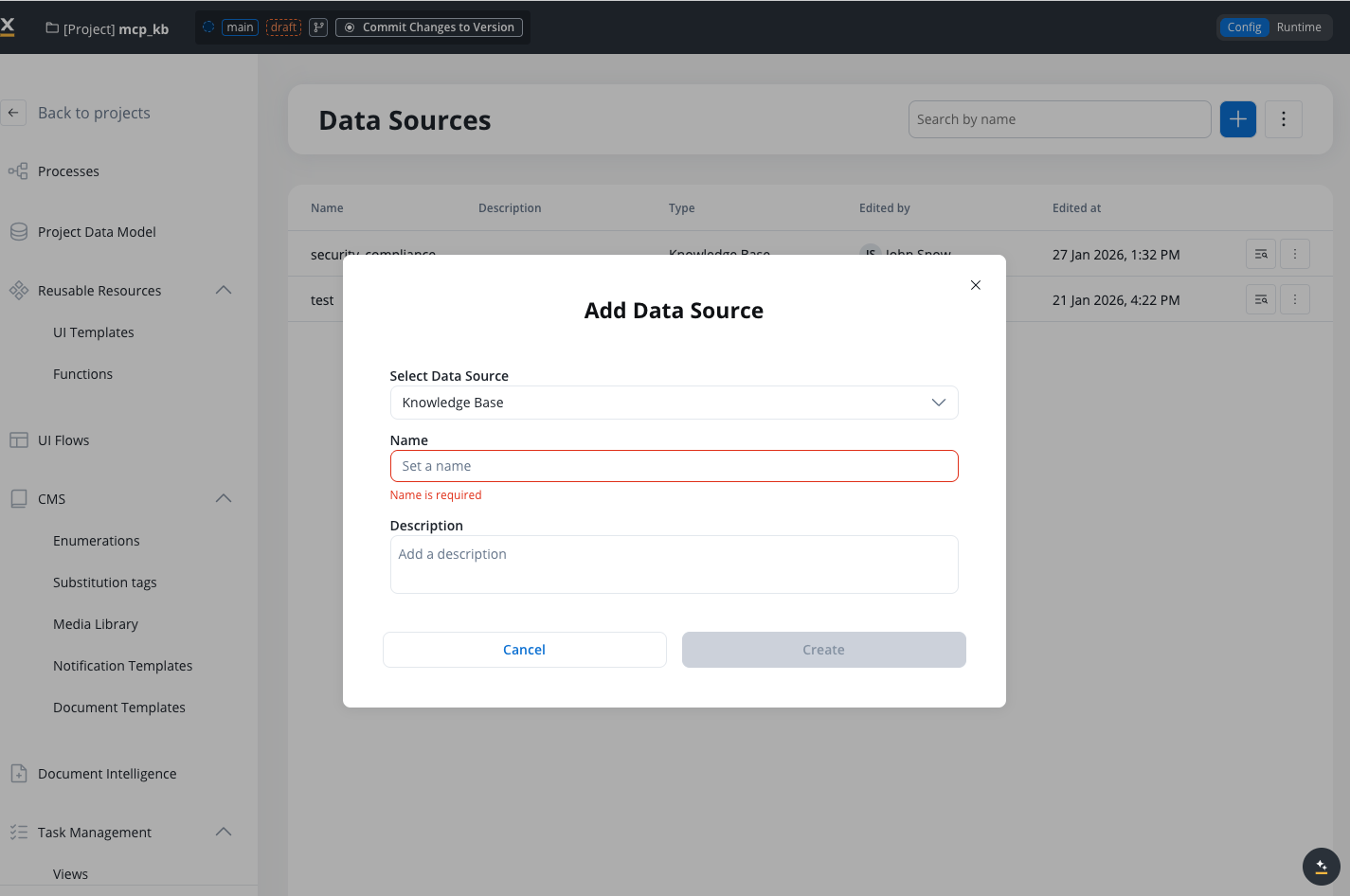
Task: Open the three-dot menu beside the search bar
Action: (1283, 119)
